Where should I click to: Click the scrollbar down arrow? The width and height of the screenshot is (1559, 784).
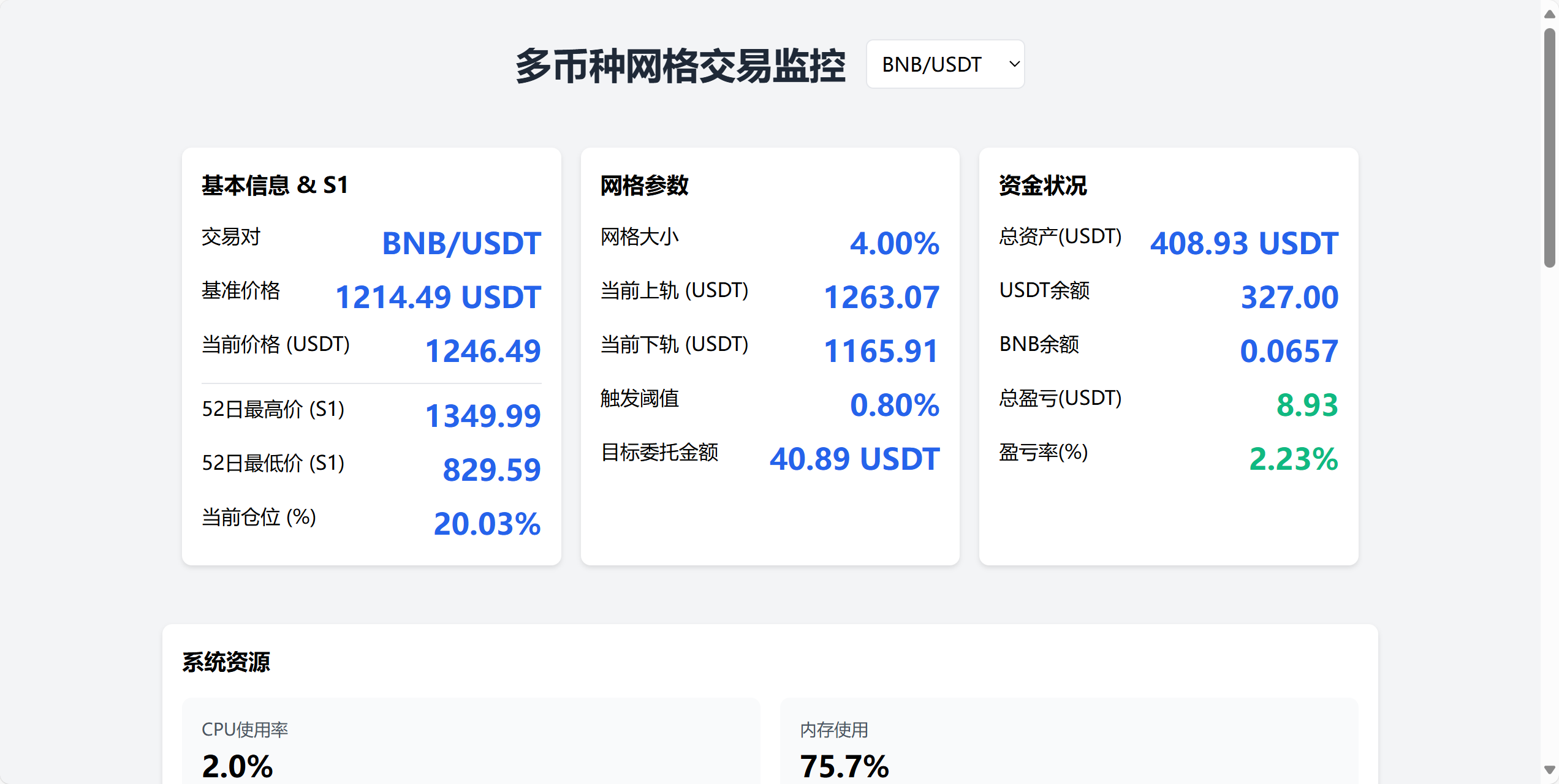pyautogui.click(x=1550, y=770)
